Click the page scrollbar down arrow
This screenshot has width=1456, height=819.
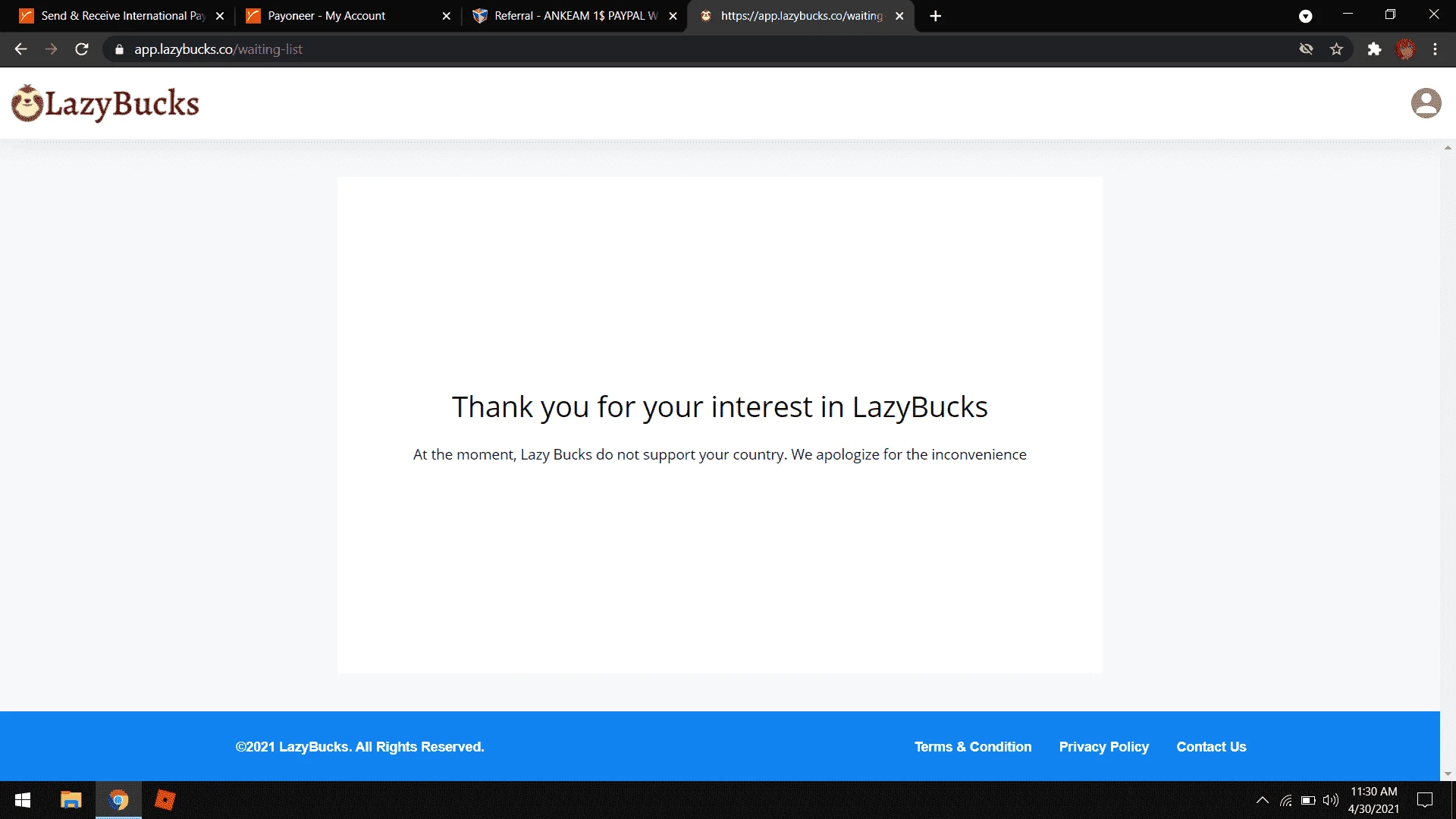pyautogui.click(x=1448, y=774)
